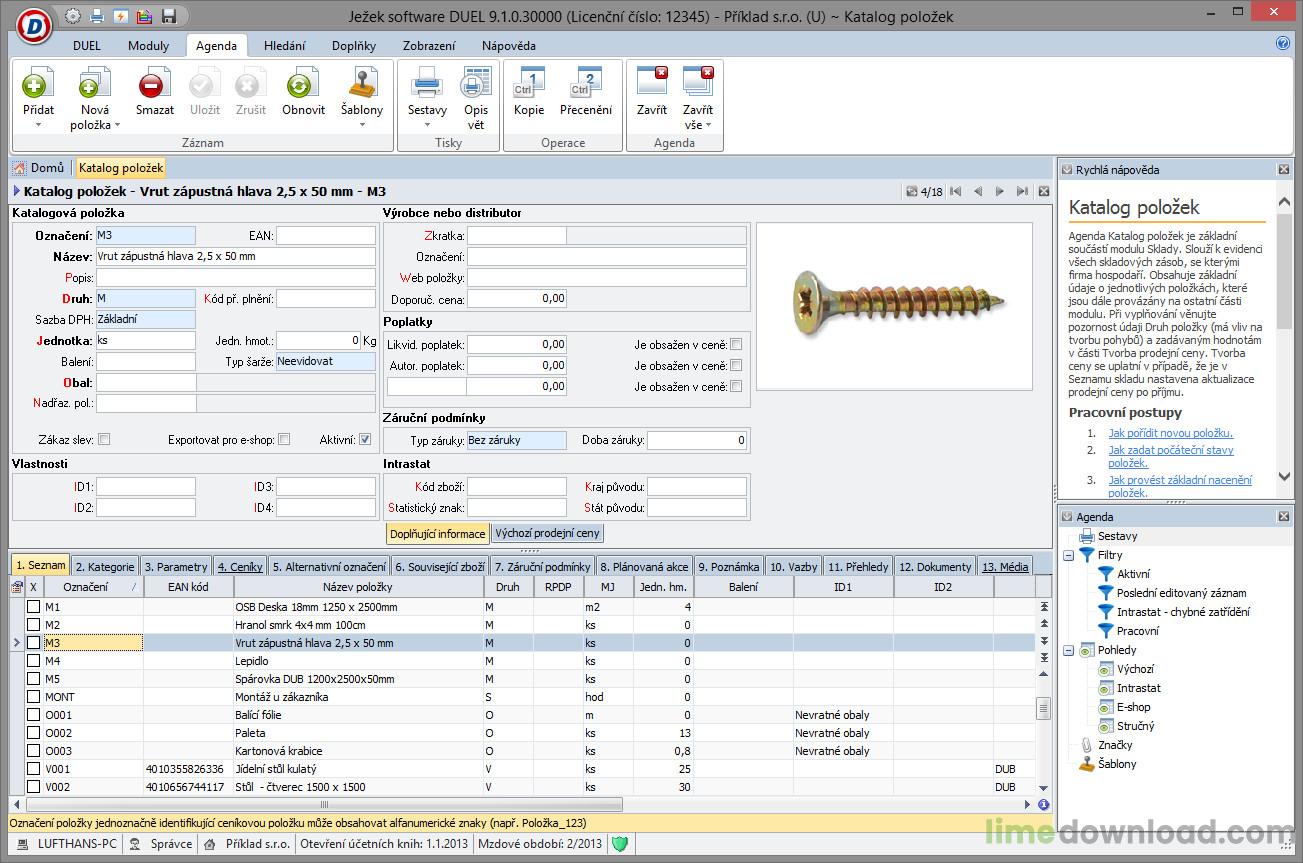The image size is (1303, 863).
Task: Open the Typ záruky combo box
Action: 516,440
